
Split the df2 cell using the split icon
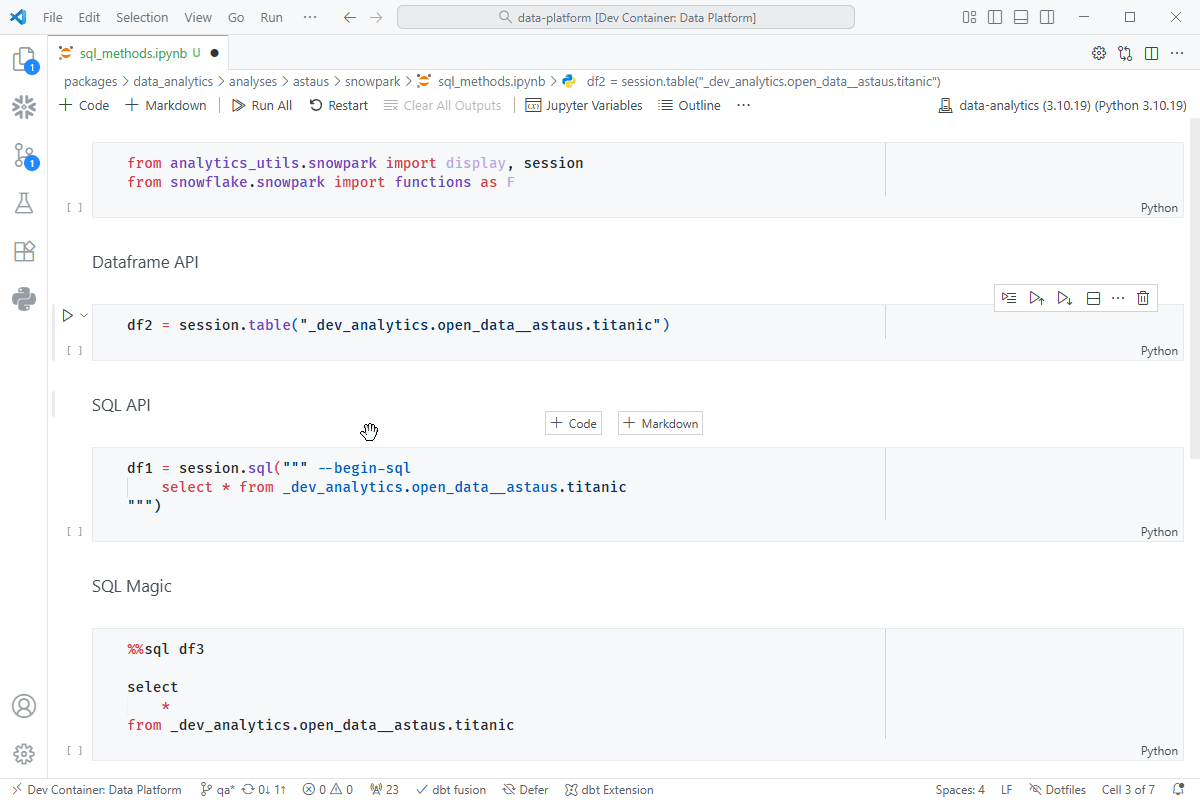(1092, 297)
